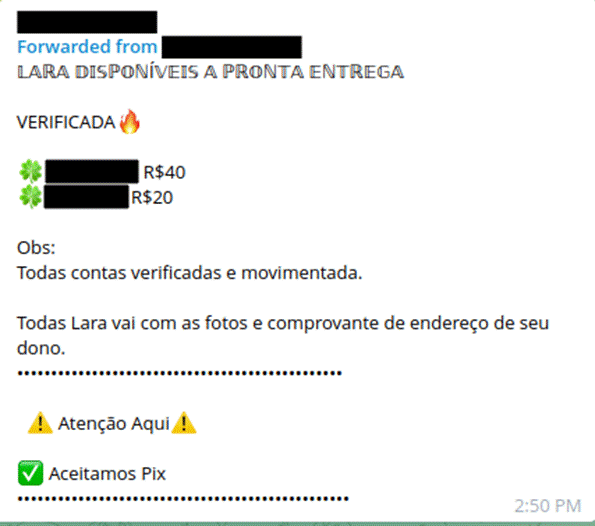
Task: Click the clover emoji beside R$40
Action: point(31,172)
